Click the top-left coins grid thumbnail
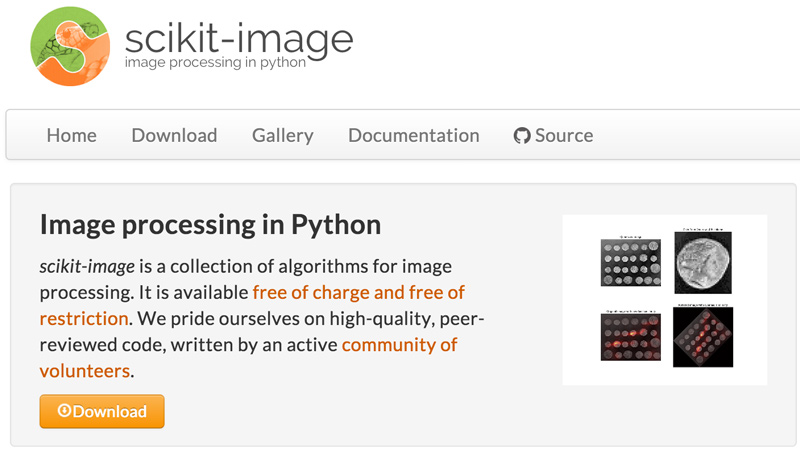This screenshot has height=451, width=800. point(631,261)
